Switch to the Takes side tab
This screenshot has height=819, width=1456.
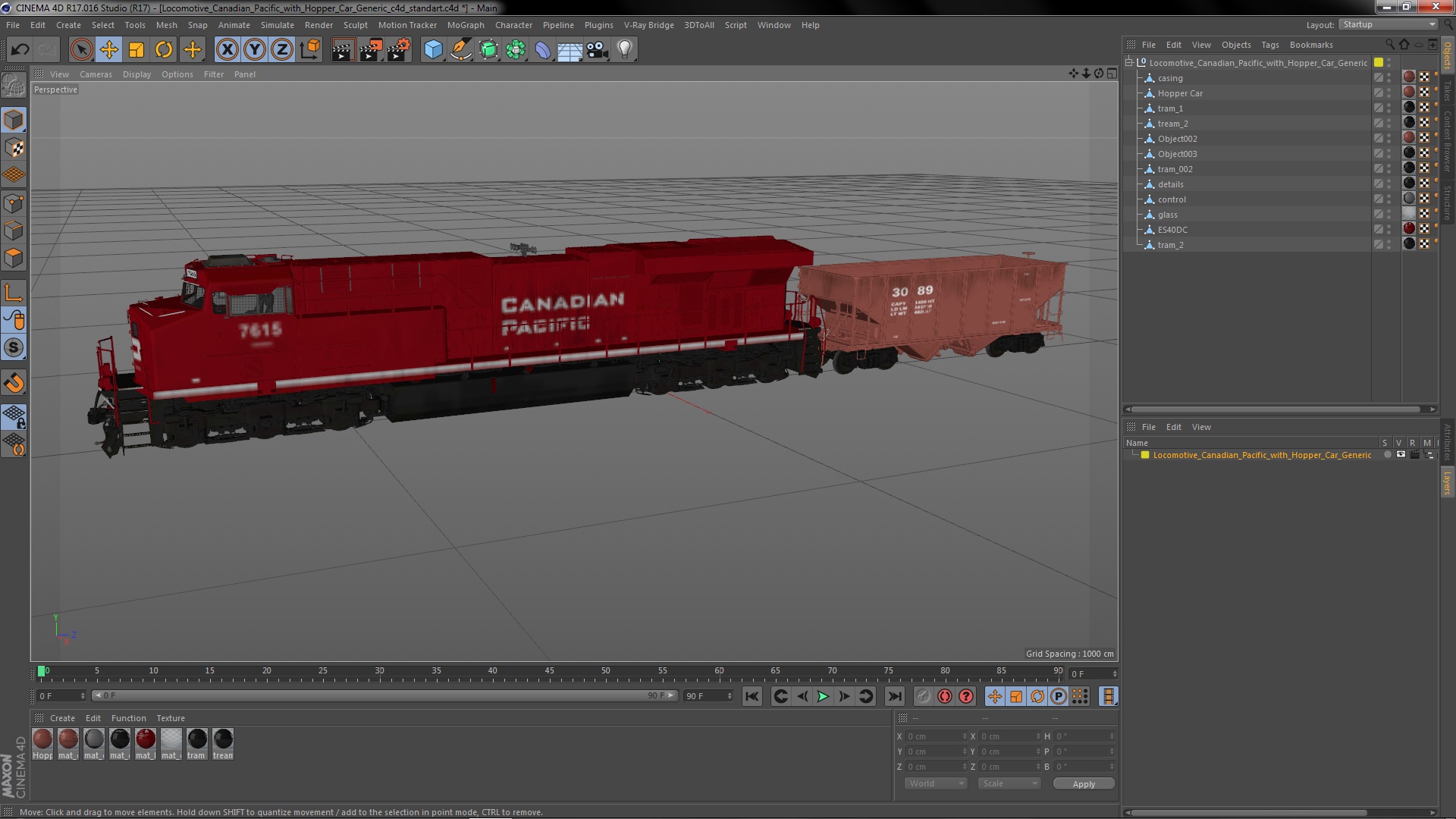pos(1448,90)
